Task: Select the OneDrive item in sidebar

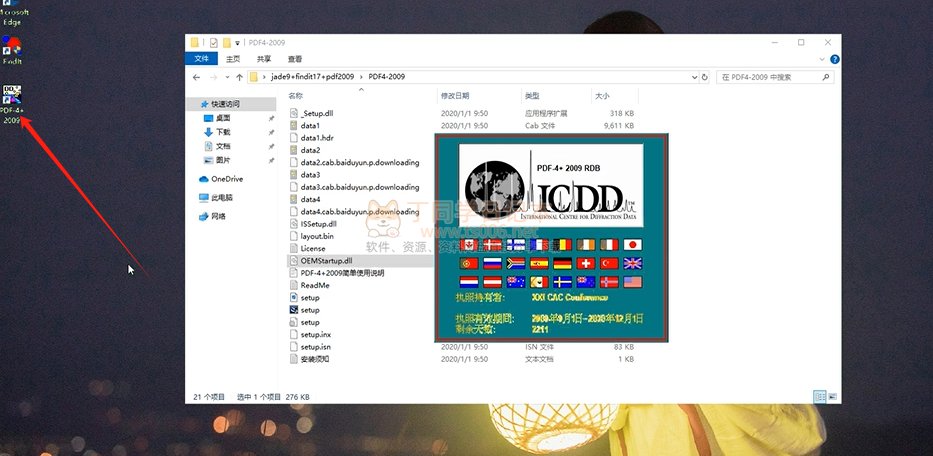Action: click(226, 179)
